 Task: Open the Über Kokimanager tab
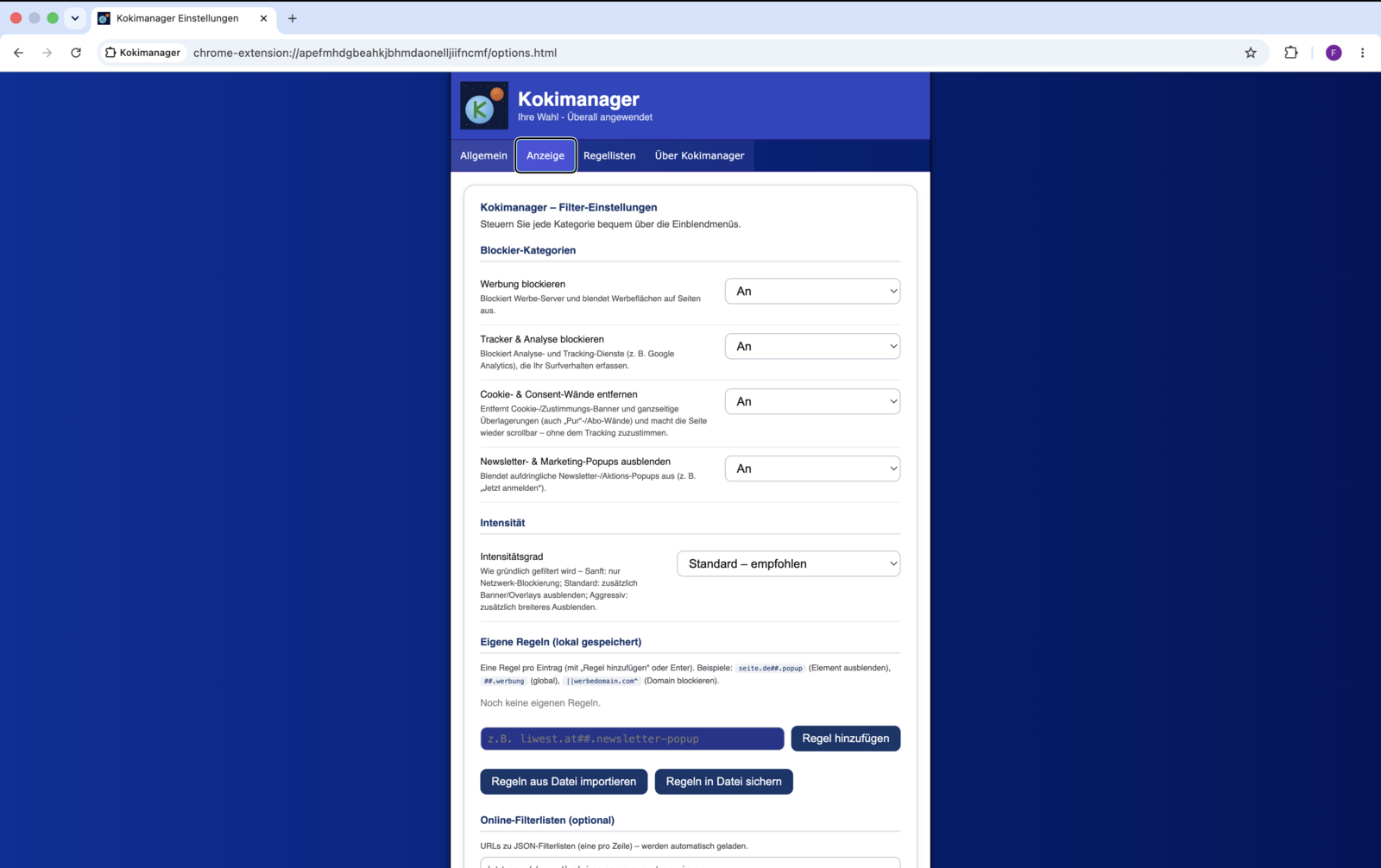point(699,155)
